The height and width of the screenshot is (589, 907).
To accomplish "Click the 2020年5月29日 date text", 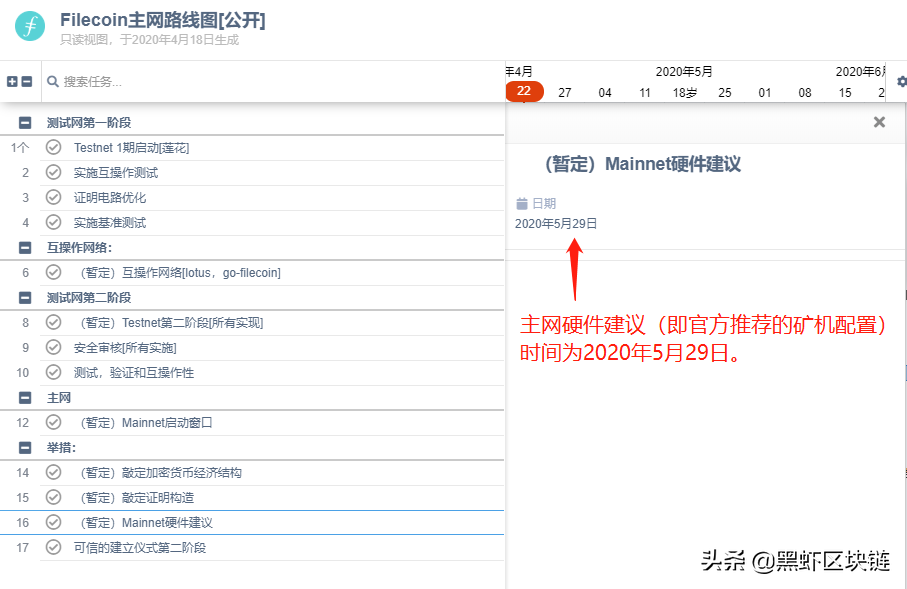I will click(554, 224).
